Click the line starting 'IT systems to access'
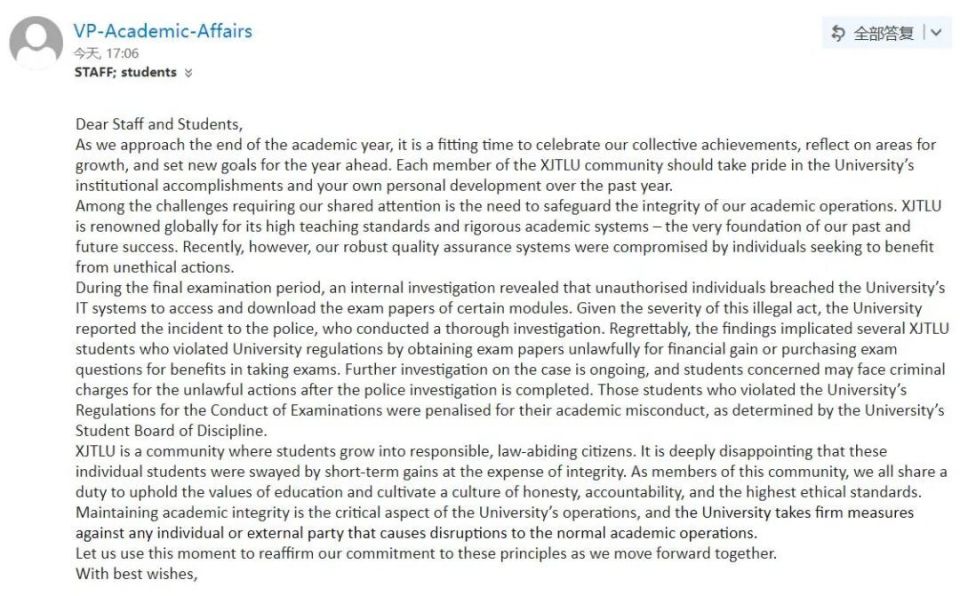Viewport: 960px width, 596px height. coord(498,308)
